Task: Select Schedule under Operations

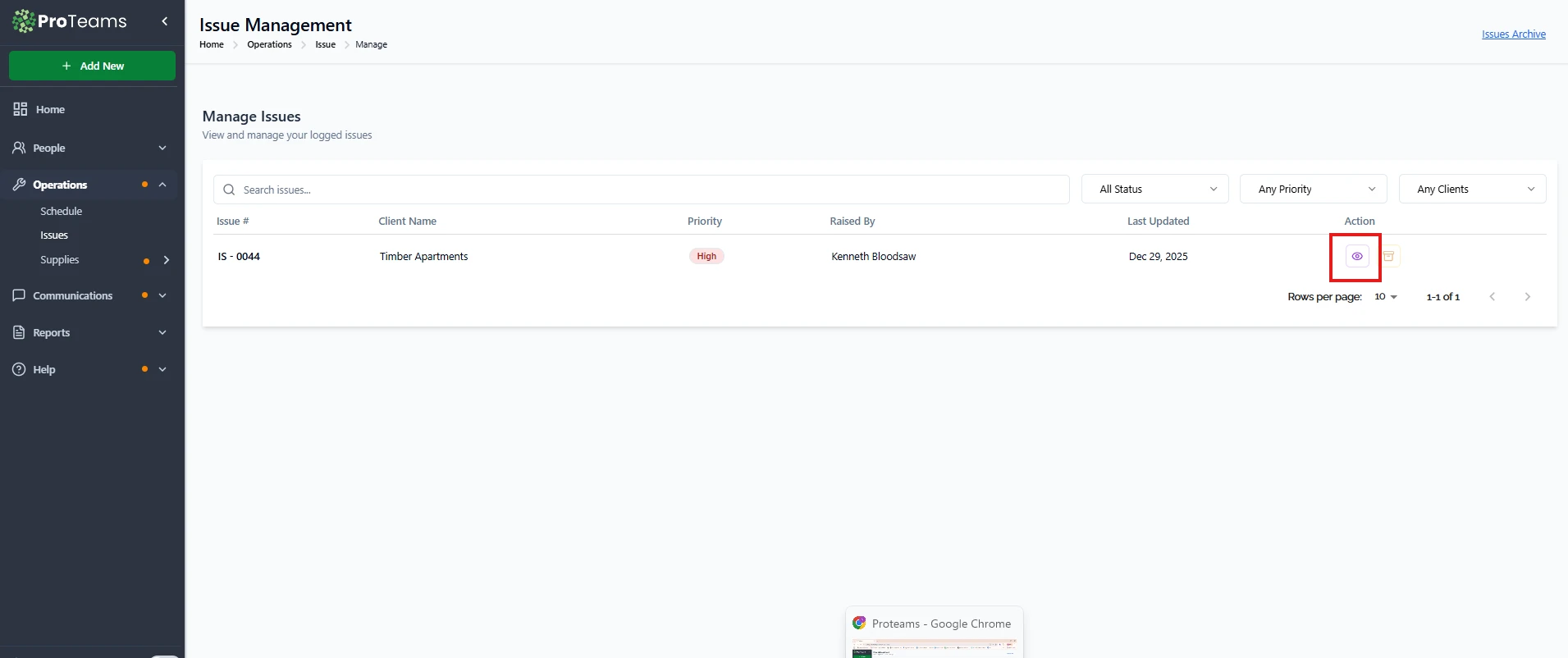Action: (62, 212)
